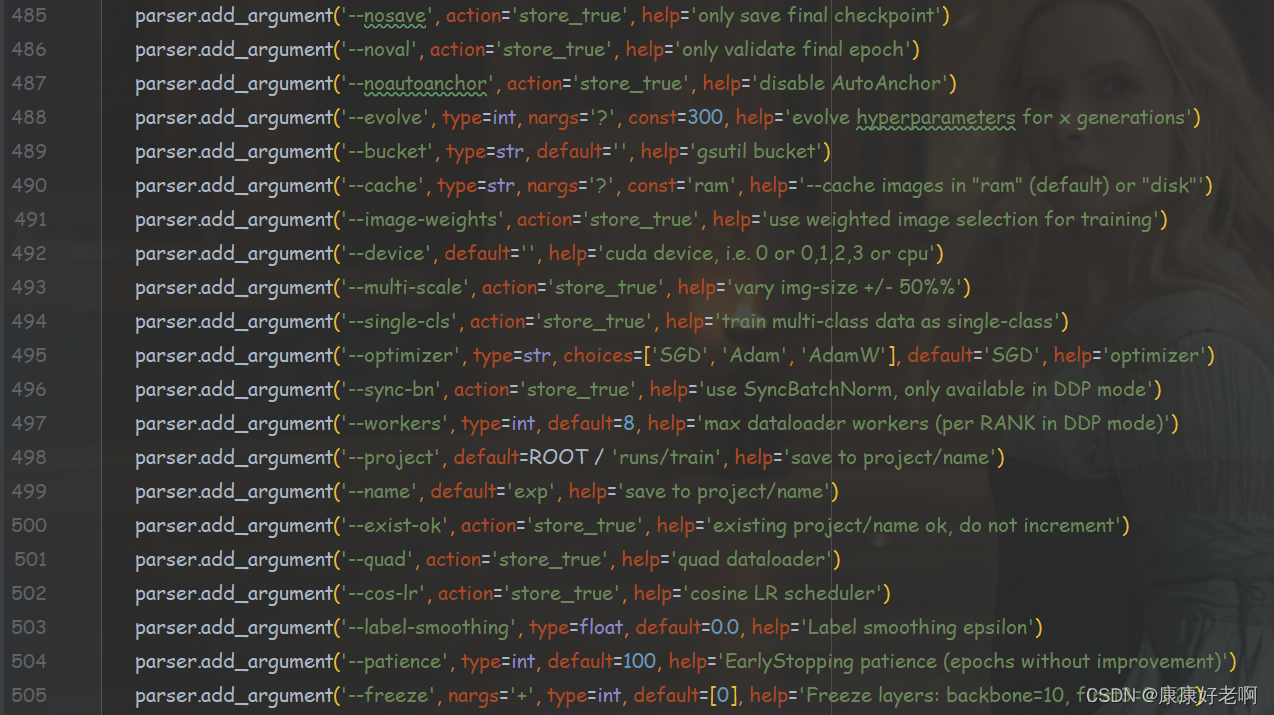Click the '--quad' argument string
The height and width of the screenshot is (715, 1274).
[x=378, y=559]
